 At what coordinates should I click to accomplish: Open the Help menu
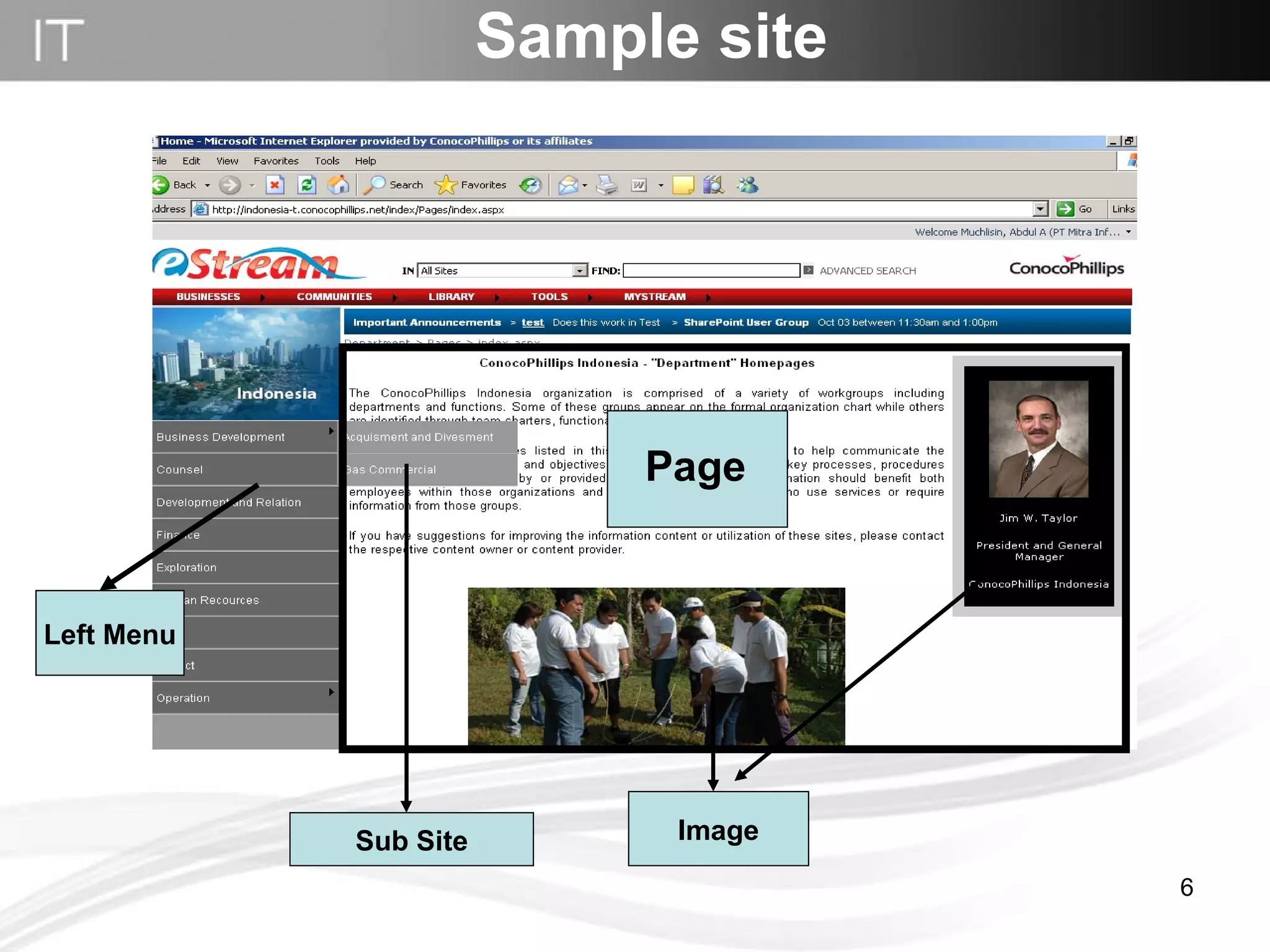365,161
